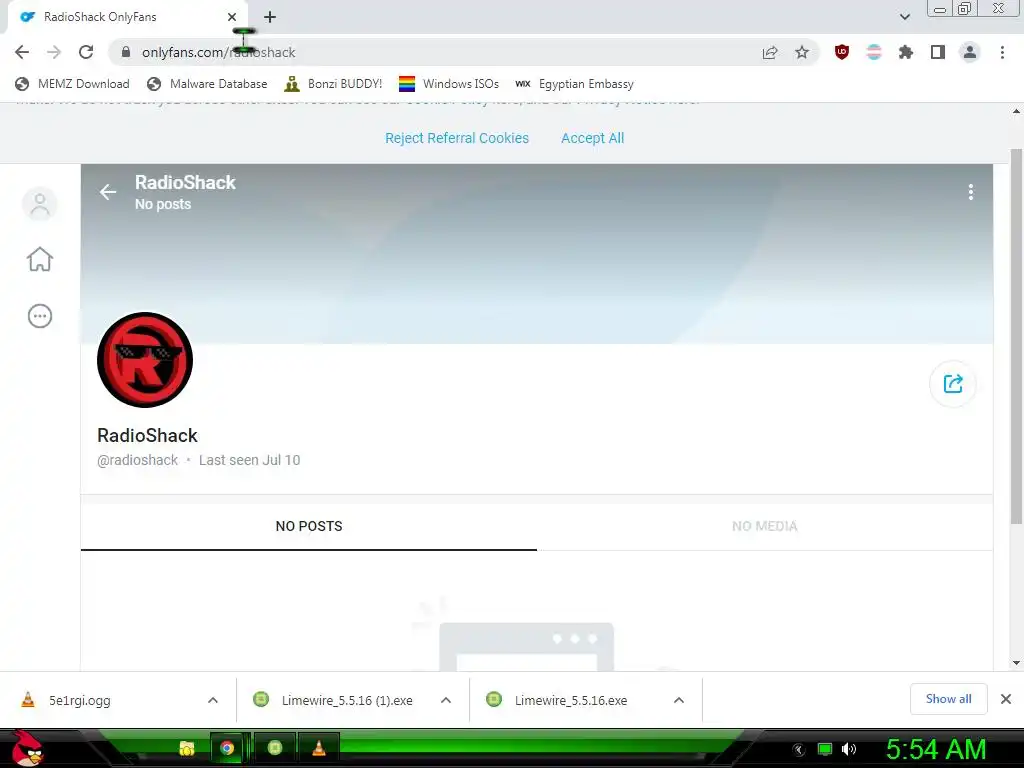Toggle the browser side panel icon
Image resolution: width=1024 pixels, height=768 pixels.
[938, 52]
